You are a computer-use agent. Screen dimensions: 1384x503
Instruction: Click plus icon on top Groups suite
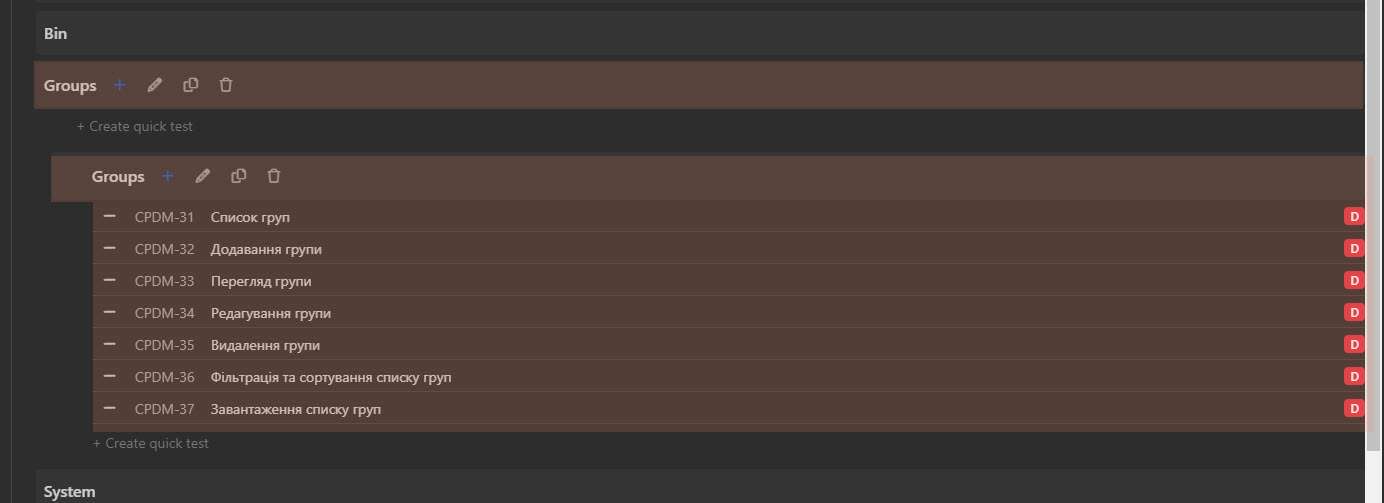point(120,85)
